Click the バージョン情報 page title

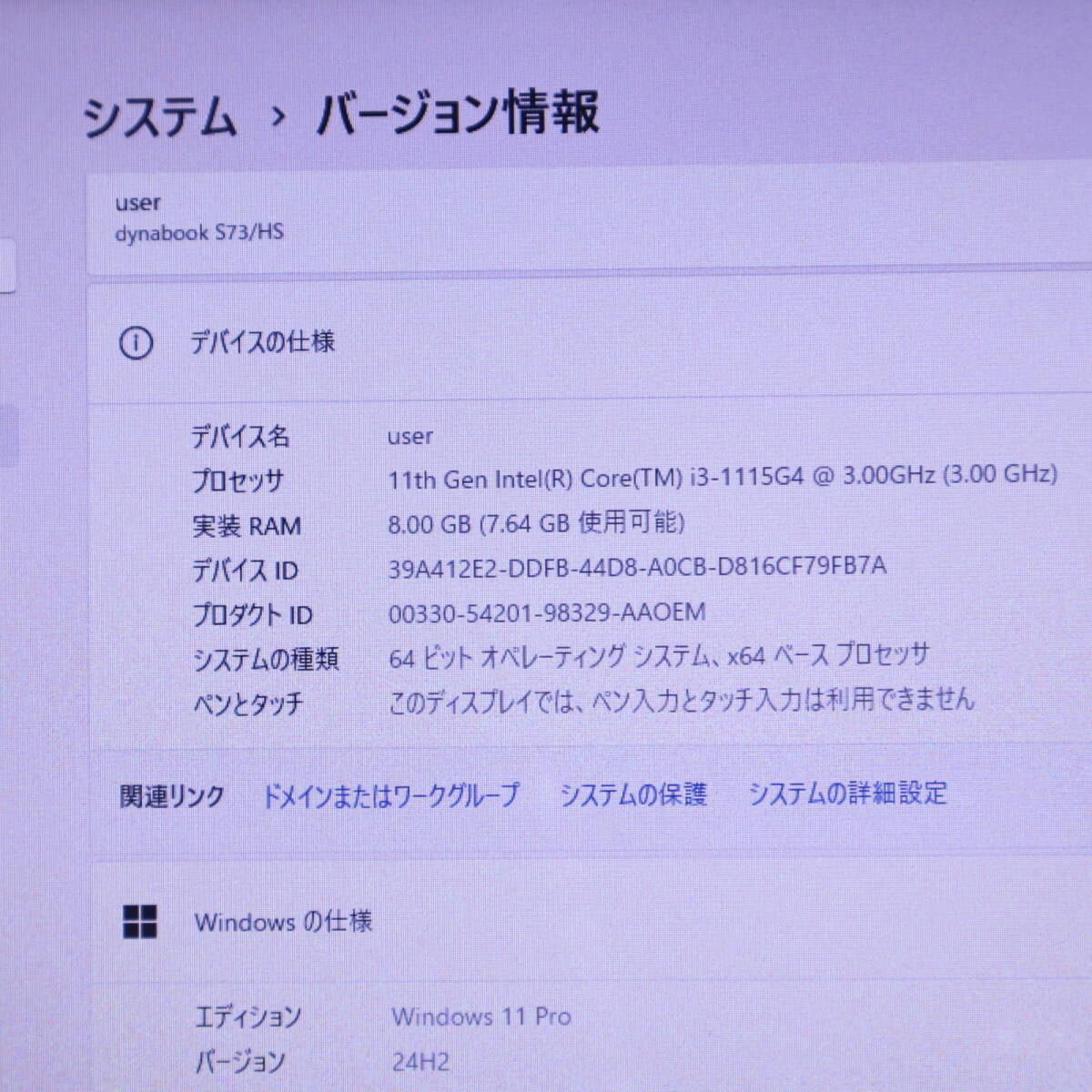pyautogui.click(x=458, y=114)
